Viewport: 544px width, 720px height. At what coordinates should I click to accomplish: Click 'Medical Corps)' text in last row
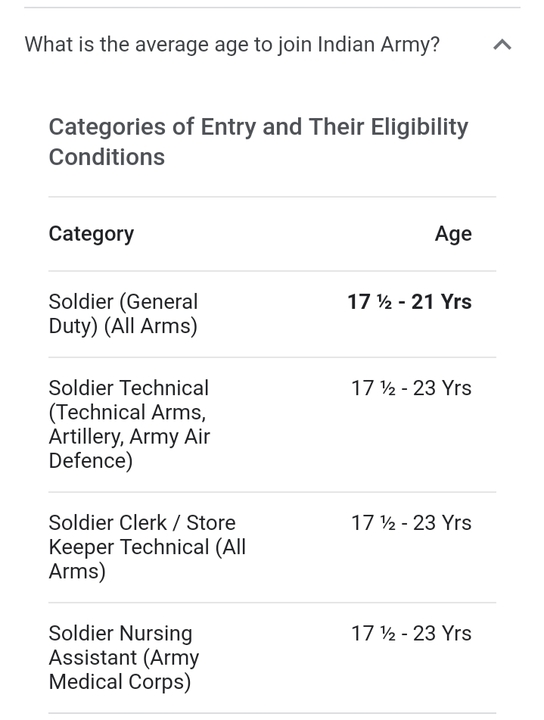(120, 682)
